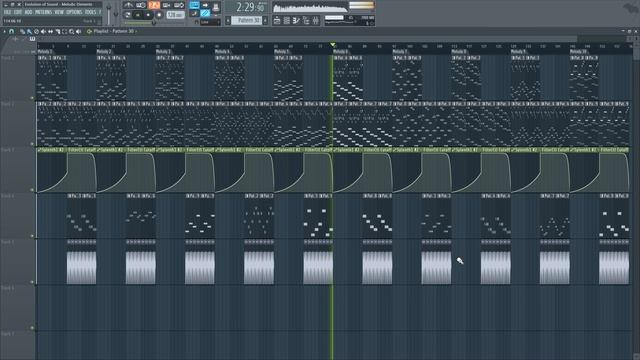The image size is (640, 360).
Task: Select the playlist Paint brush tool
Action: (x=29, y=31)
